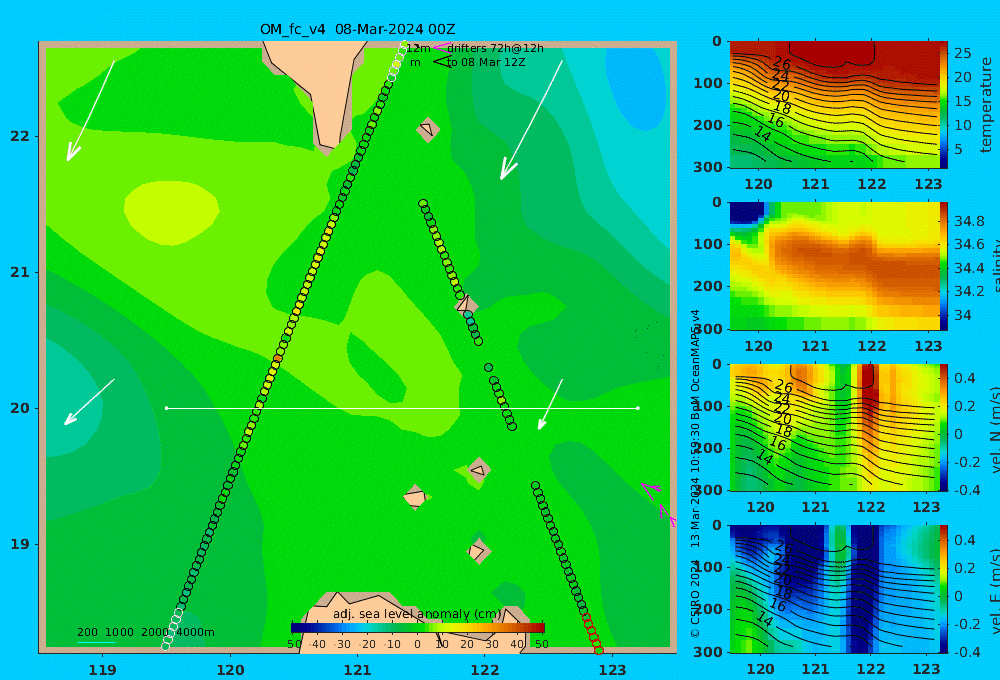Click the red circles ending the track near 123°E
Image resolution: width=1000 pixels, height=680 pixels.
[x=592, y=632]
